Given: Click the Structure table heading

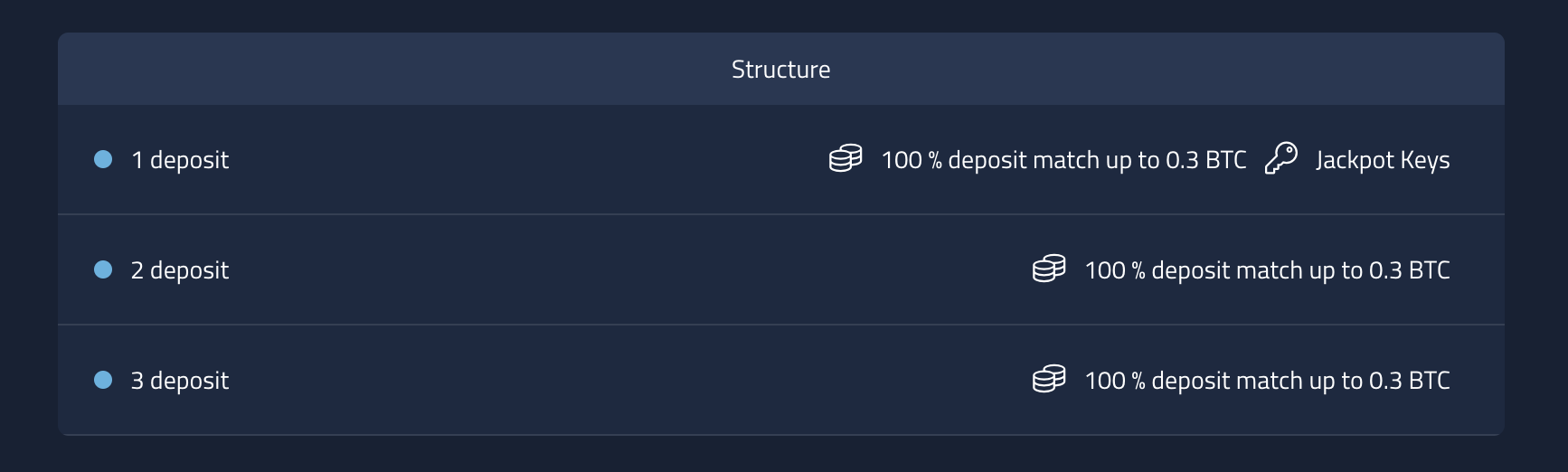Looking at the screenshot, I should 780,70.
